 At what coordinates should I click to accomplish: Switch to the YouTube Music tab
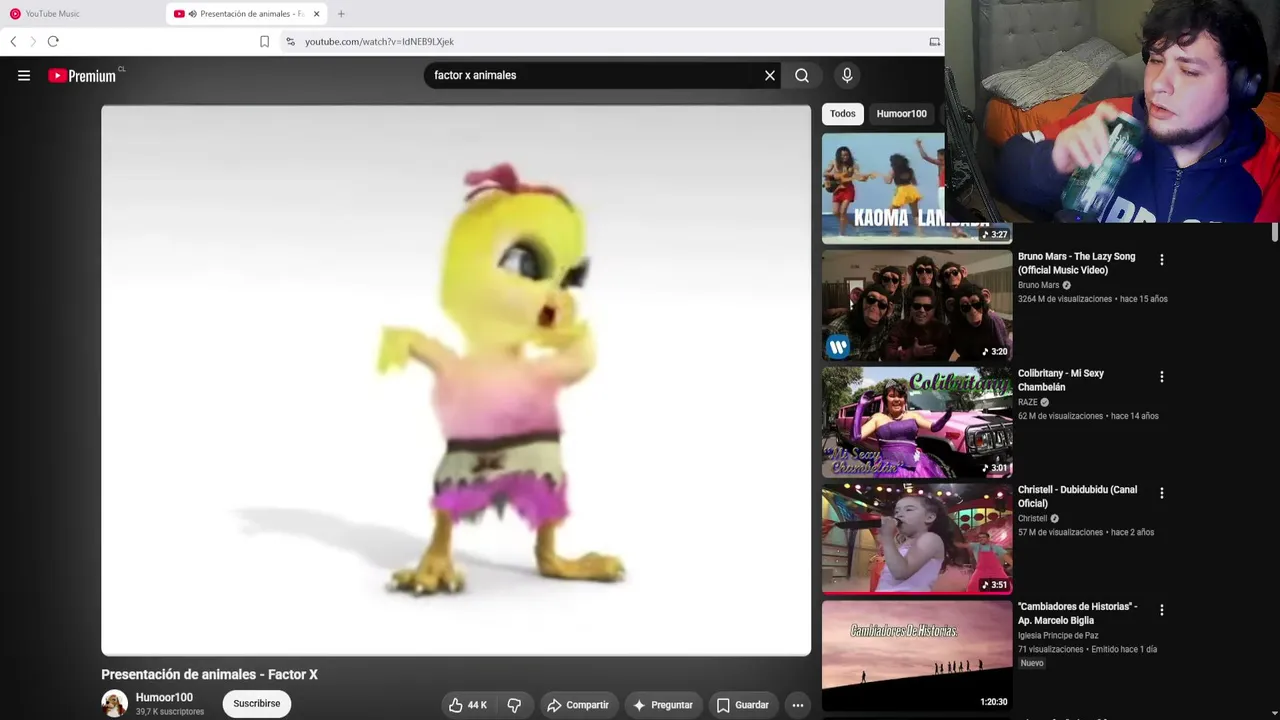coord(82,14)
